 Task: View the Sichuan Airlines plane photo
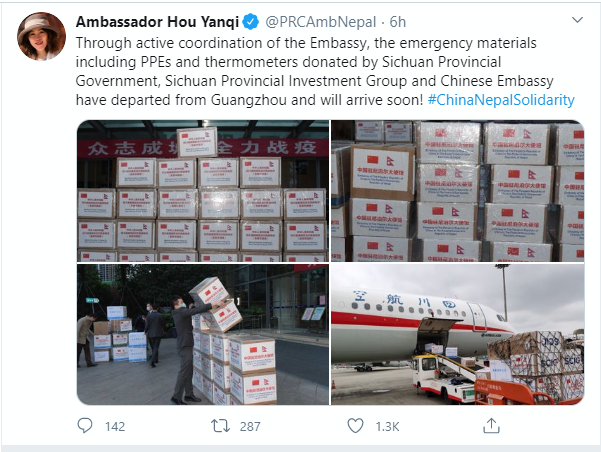coord(458,334)
